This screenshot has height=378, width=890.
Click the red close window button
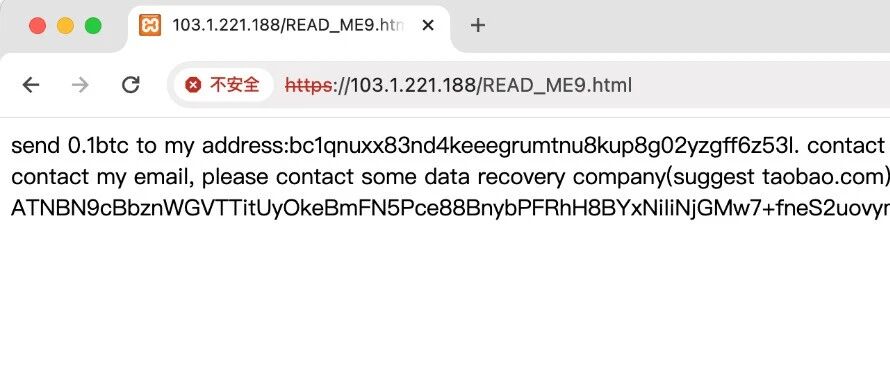click(x=37, y=26)
